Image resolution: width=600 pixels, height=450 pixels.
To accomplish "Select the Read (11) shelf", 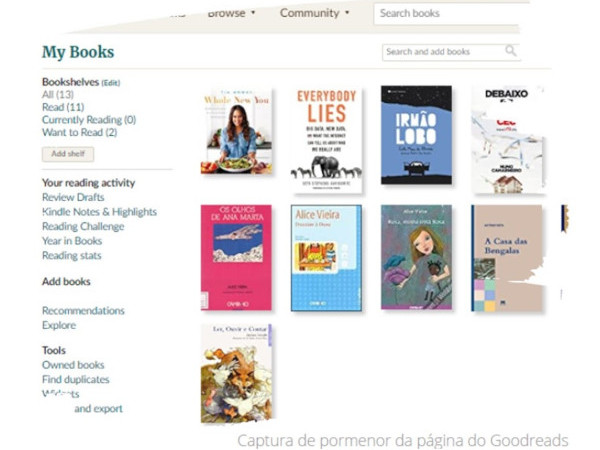I will pyautogui.click(x=63, y=107).
